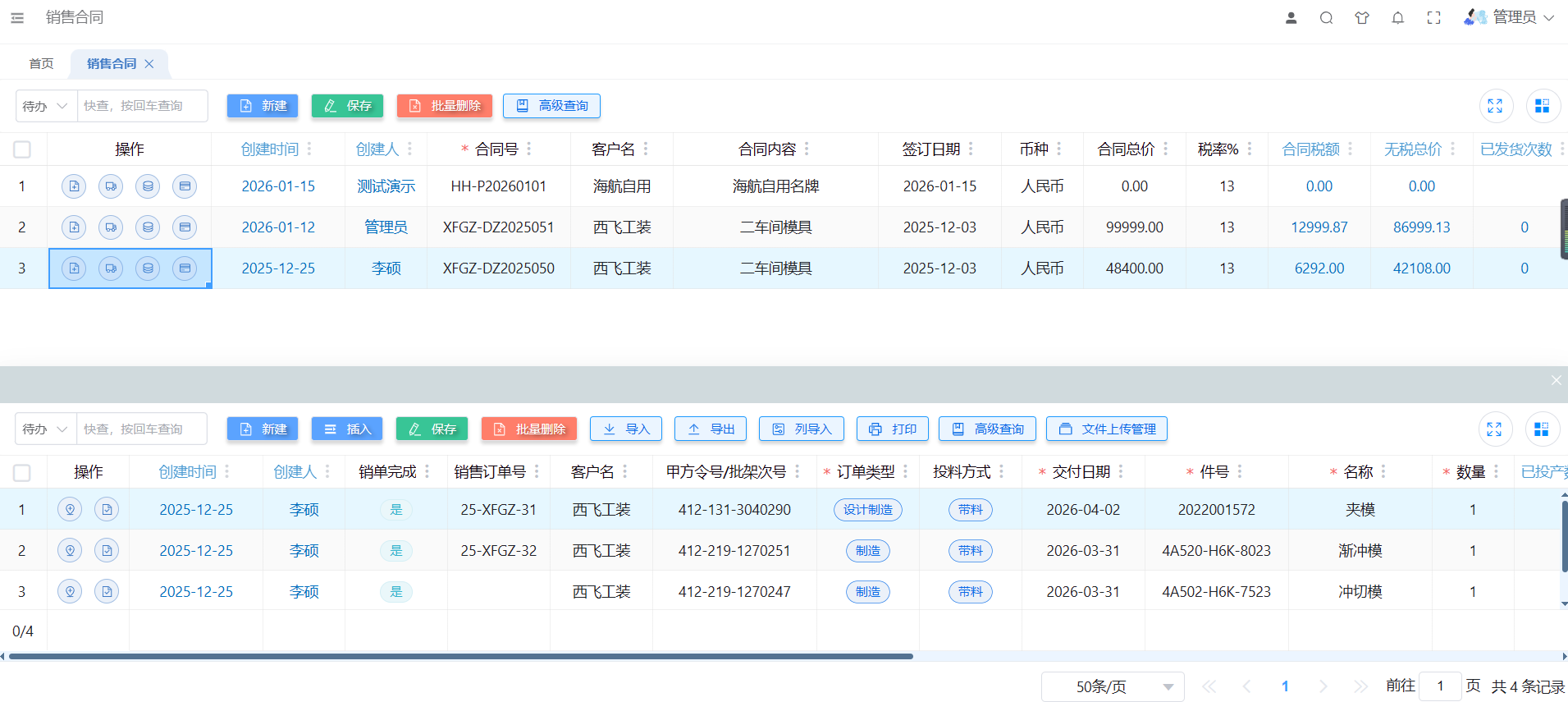Open the theme shirt icon in header
1568x702 pixels.
coord(1362,17)
